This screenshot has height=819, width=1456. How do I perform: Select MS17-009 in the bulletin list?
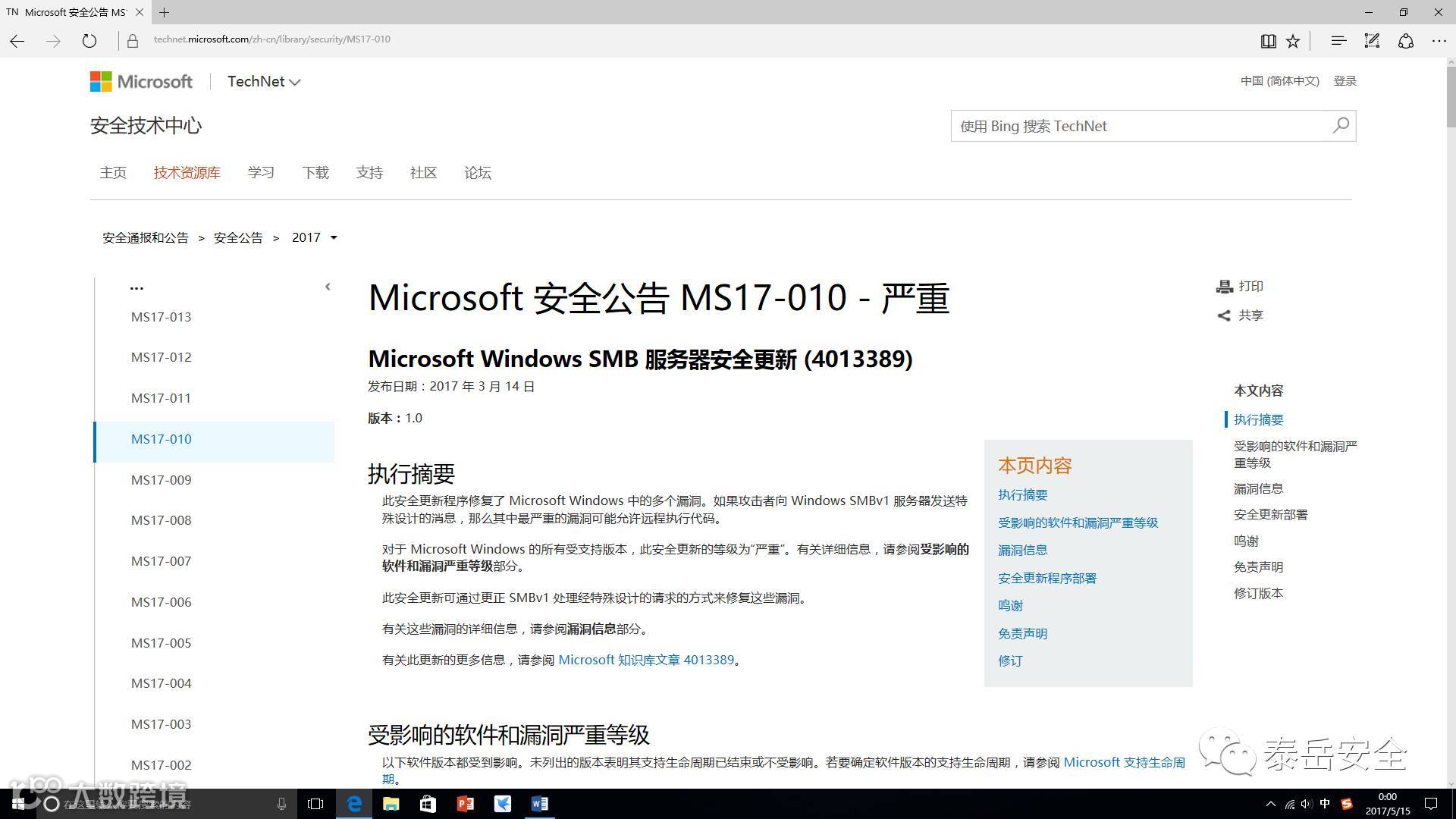tap(161, 480)
